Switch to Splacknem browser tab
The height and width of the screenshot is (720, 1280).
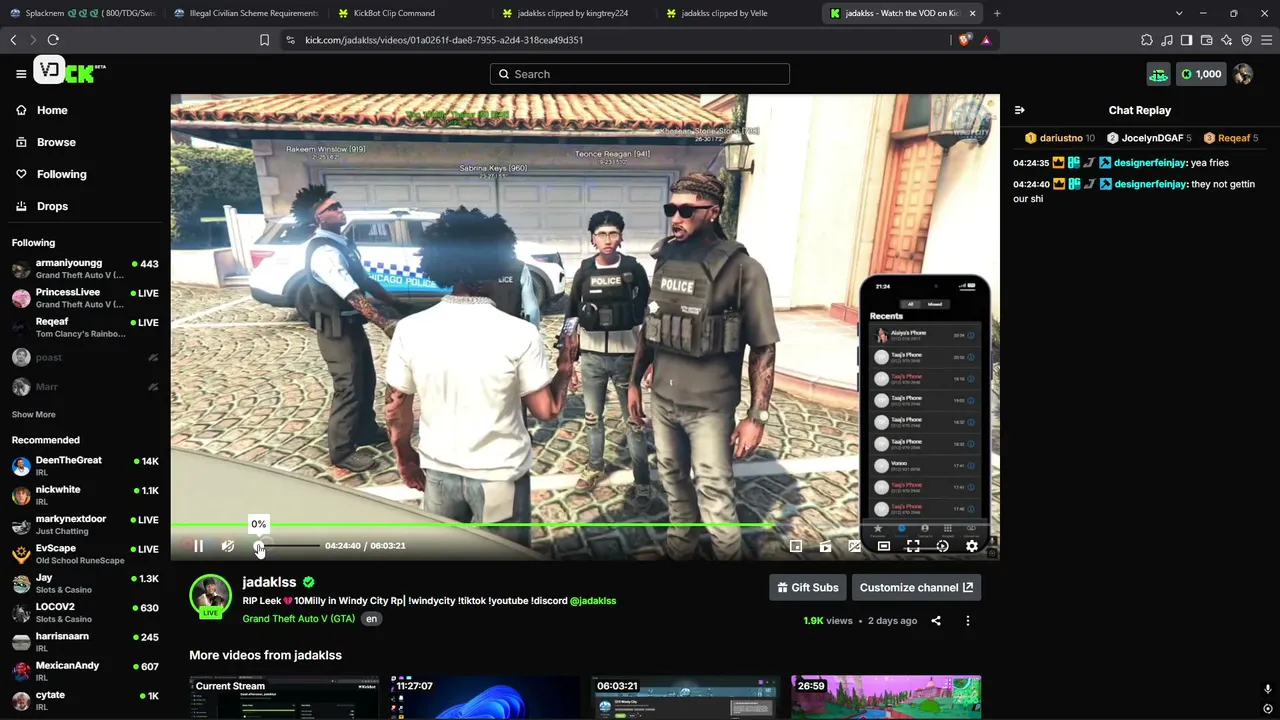coord(82,13)
